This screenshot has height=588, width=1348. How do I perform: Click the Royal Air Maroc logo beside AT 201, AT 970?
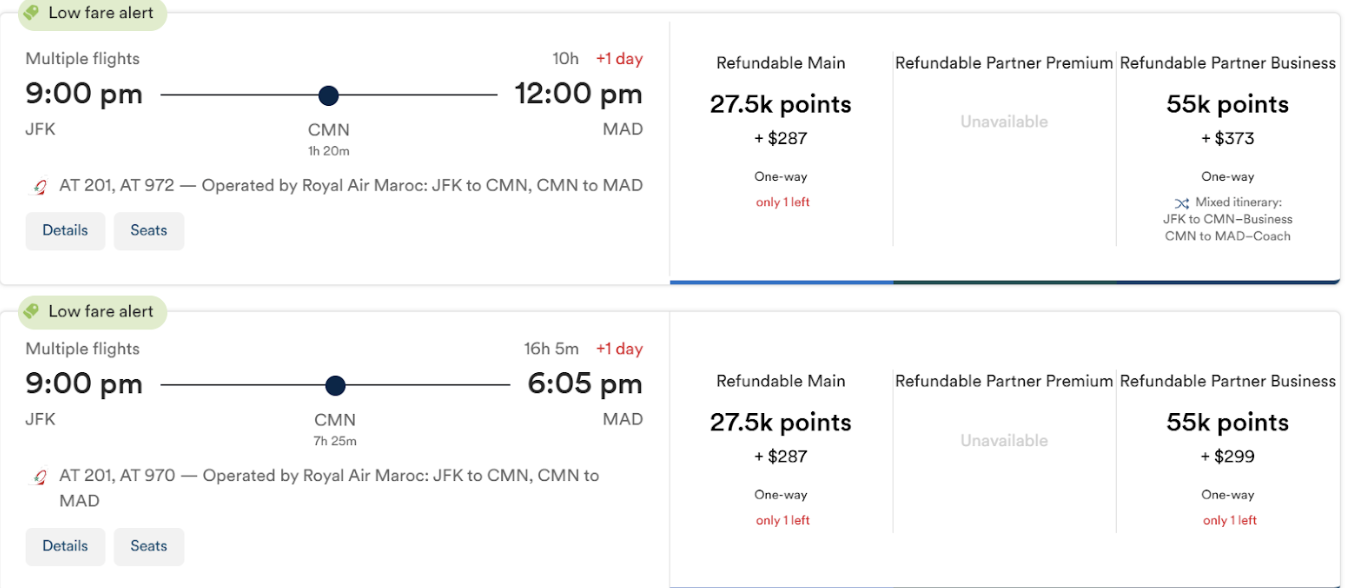point(41,477)
